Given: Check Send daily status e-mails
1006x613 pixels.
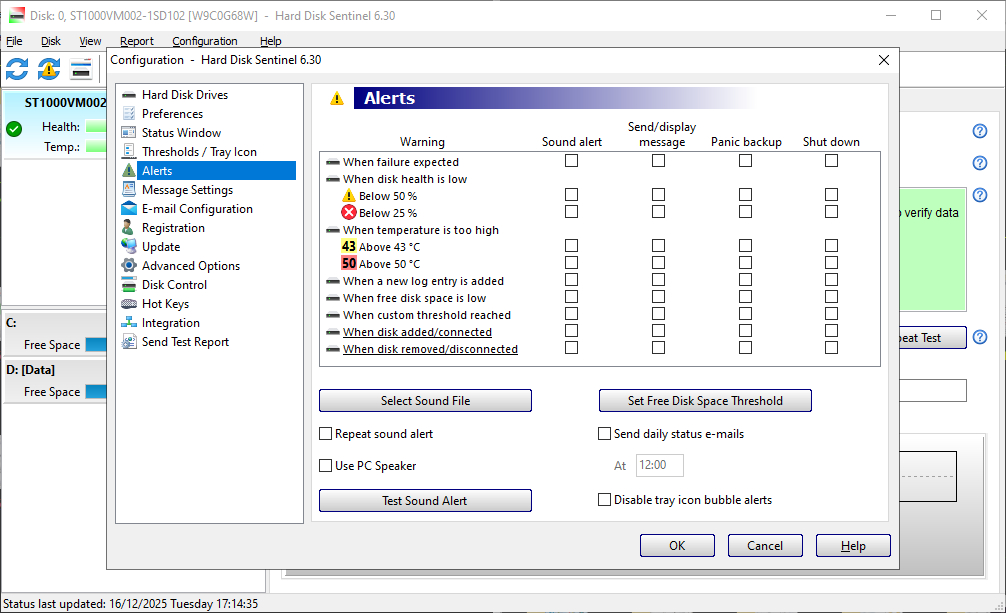Looking at the screenshot, I should (605, 434).
